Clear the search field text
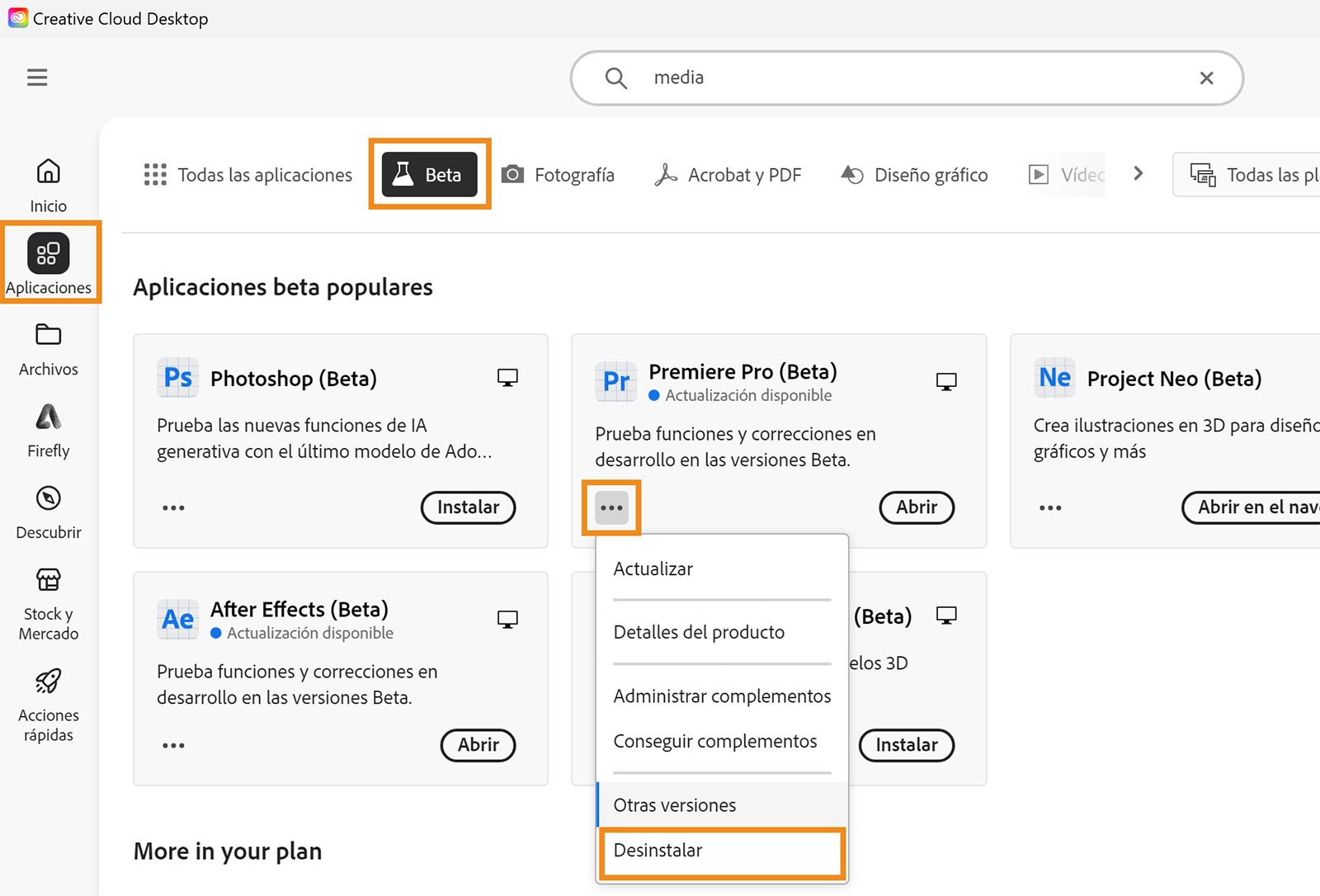 click(1206, 78)
